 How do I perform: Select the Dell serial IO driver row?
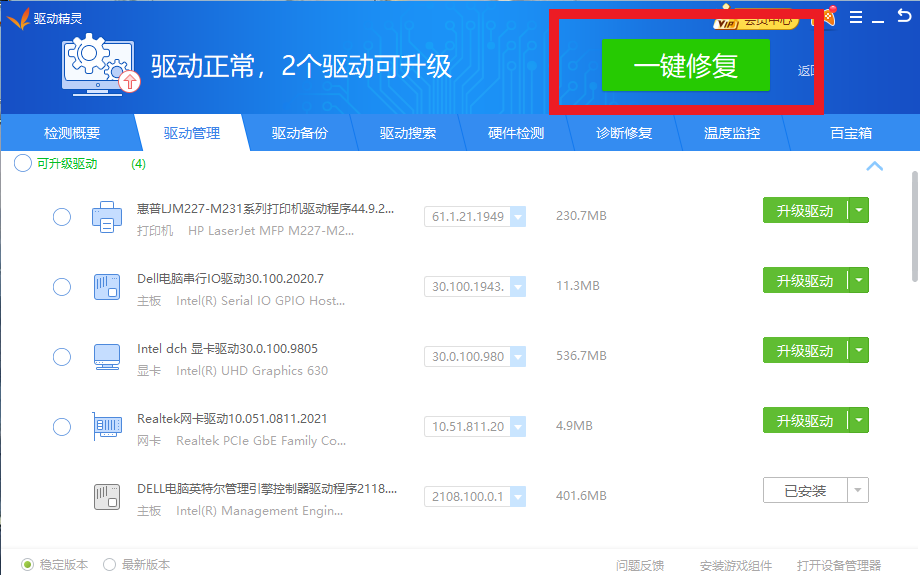coord(62,287)
